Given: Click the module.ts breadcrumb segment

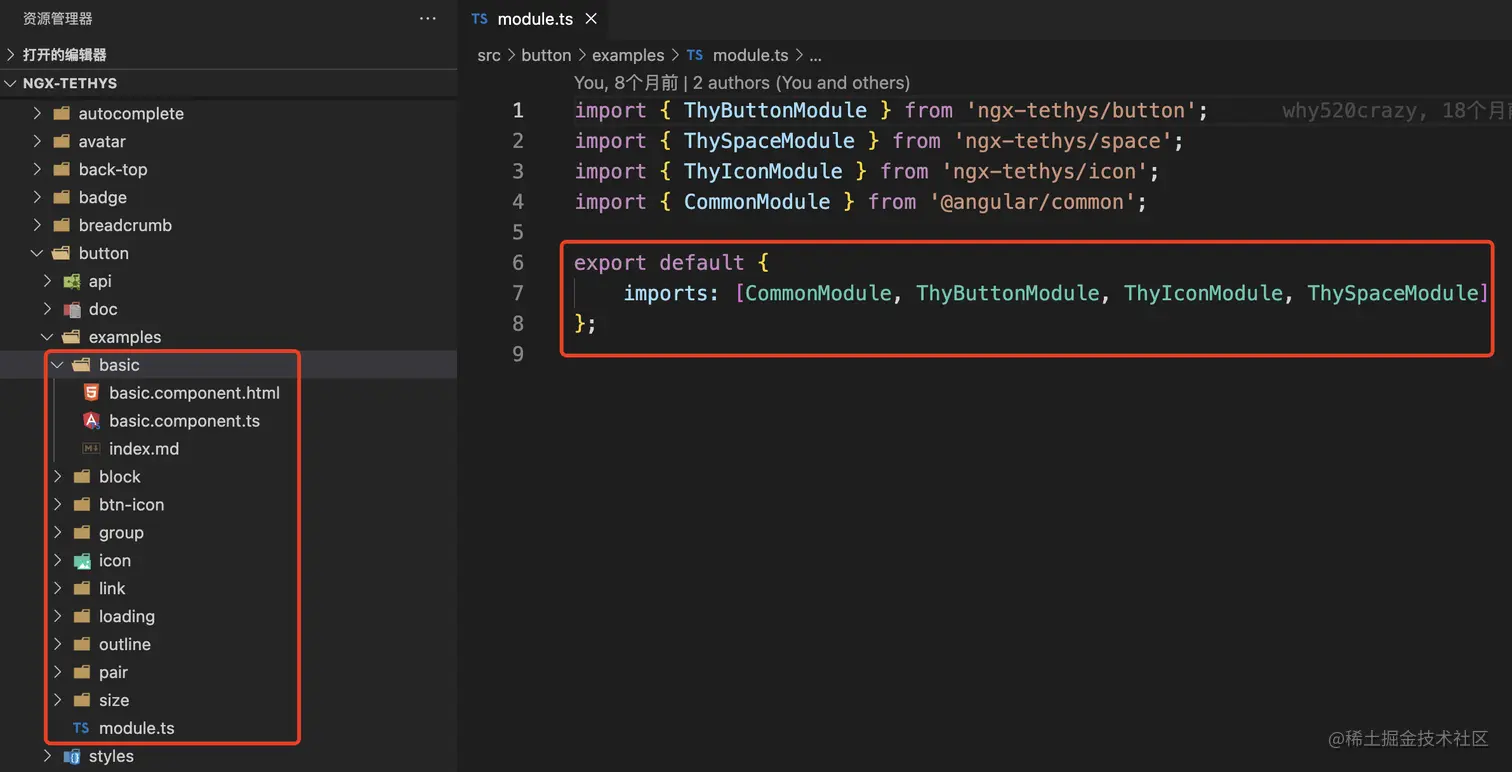Looking at the screenshot, I should pyautogui.click(x=750, y=55).
